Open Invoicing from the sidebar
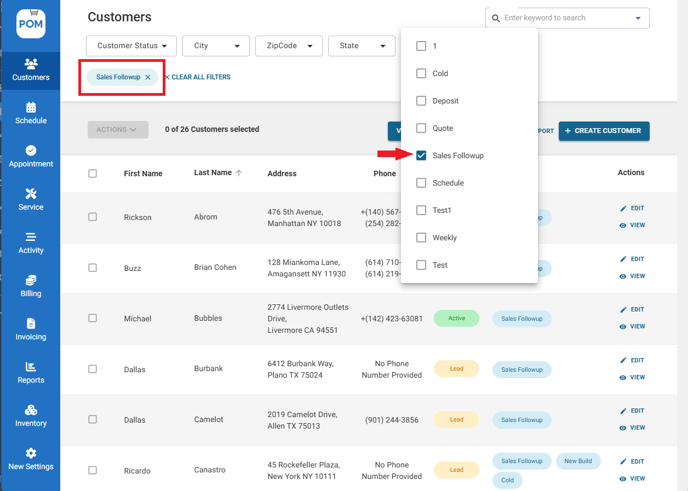The height and width of the screenshot is (491, 688). 30,329
